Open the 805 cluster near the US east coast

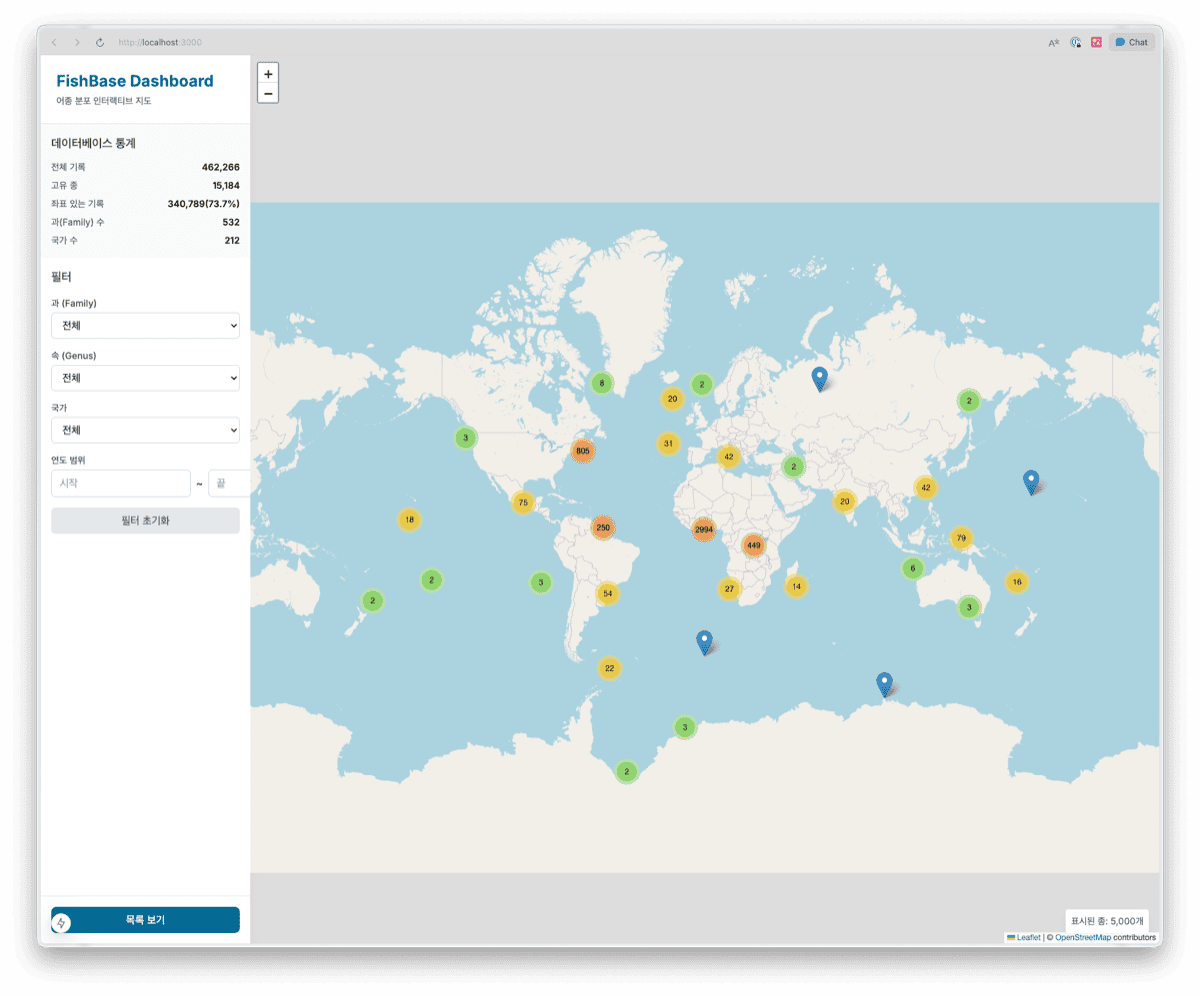click(583, 451)
